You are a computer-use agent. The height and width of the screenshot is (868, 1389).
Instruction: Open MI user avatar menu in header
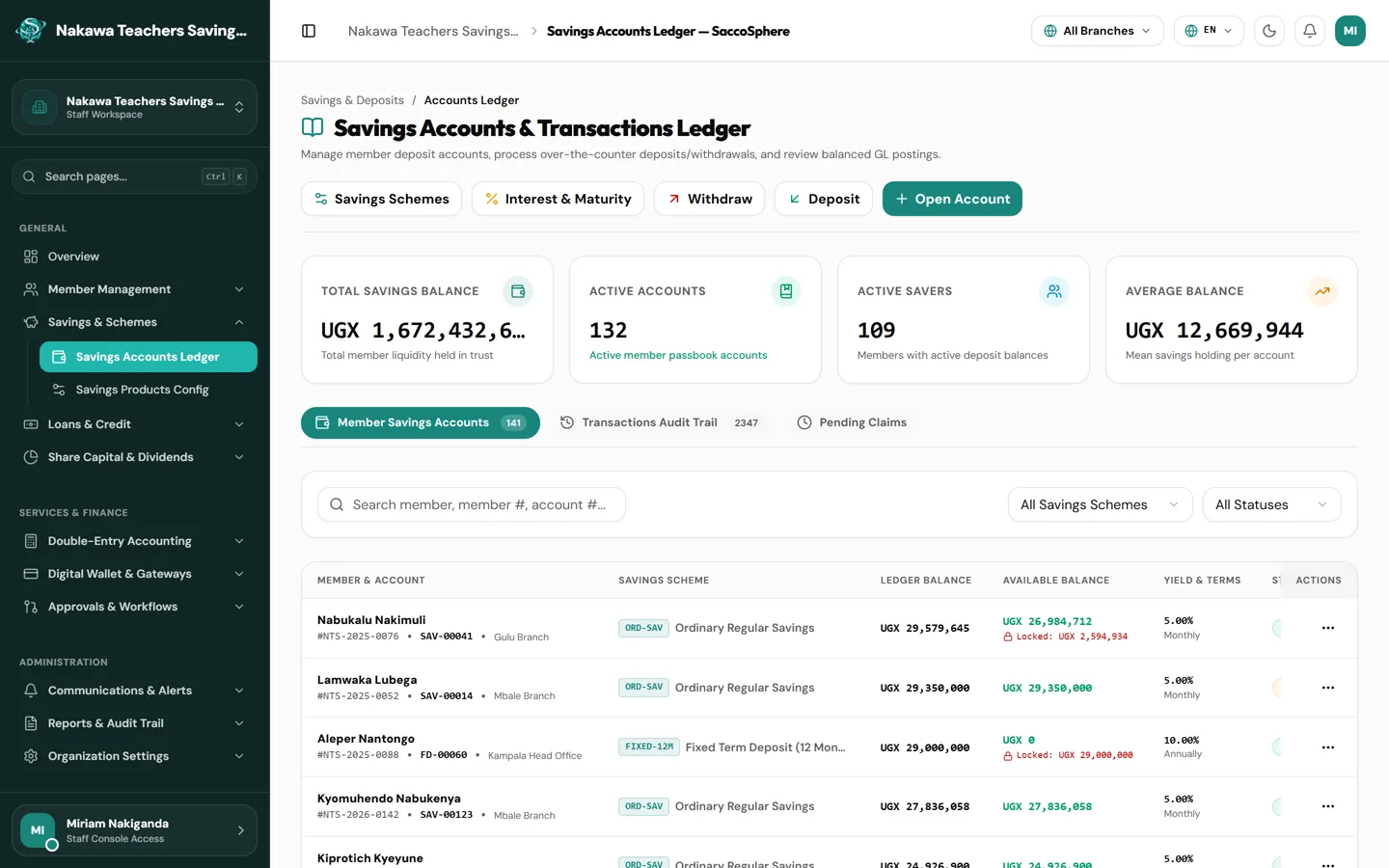click(1350, 31)
